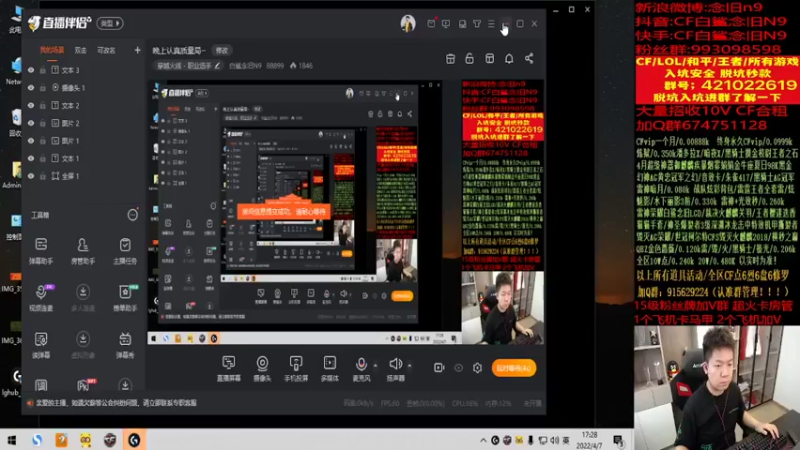
Task: Hide the 图片 2 source with eye icon
Action: tap(31, 123)
